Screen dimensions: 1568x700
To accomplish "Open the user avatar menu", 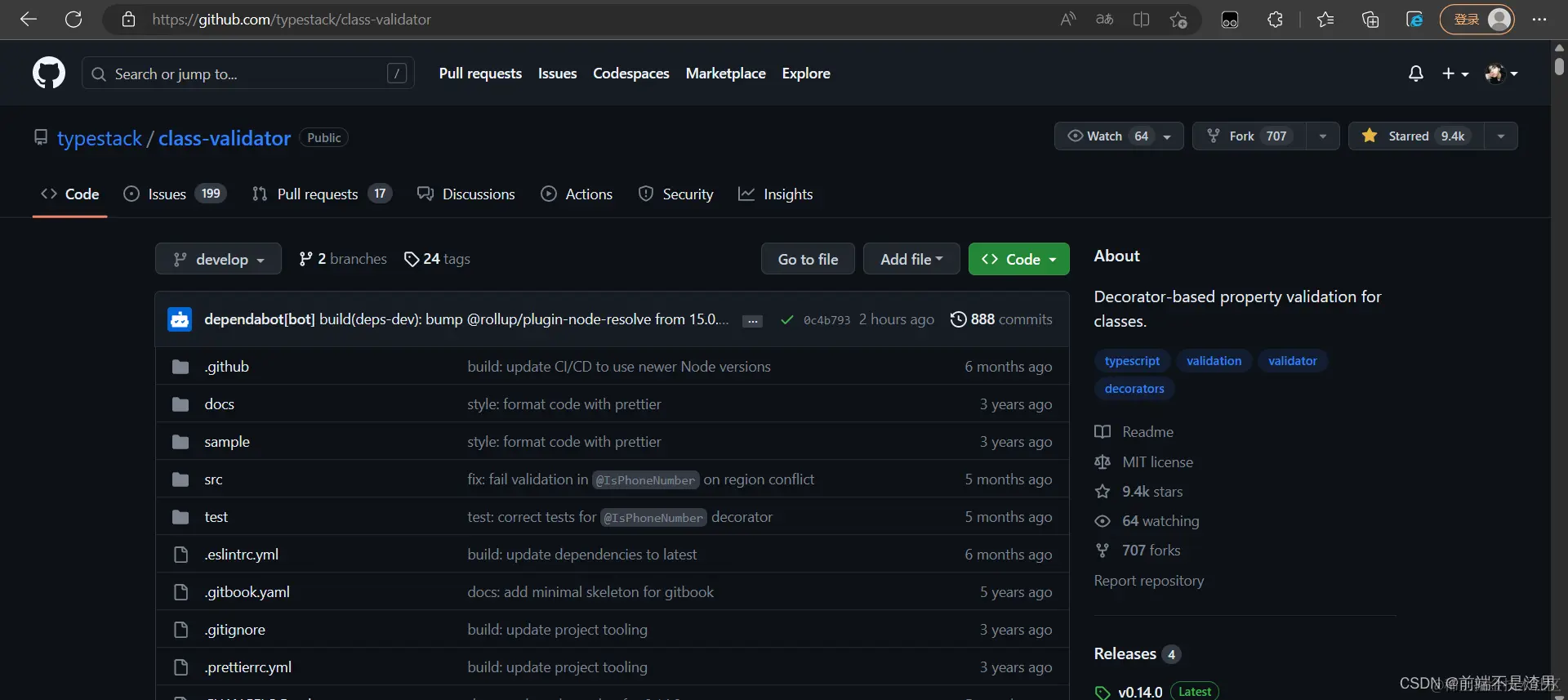I will [1501, 74].
